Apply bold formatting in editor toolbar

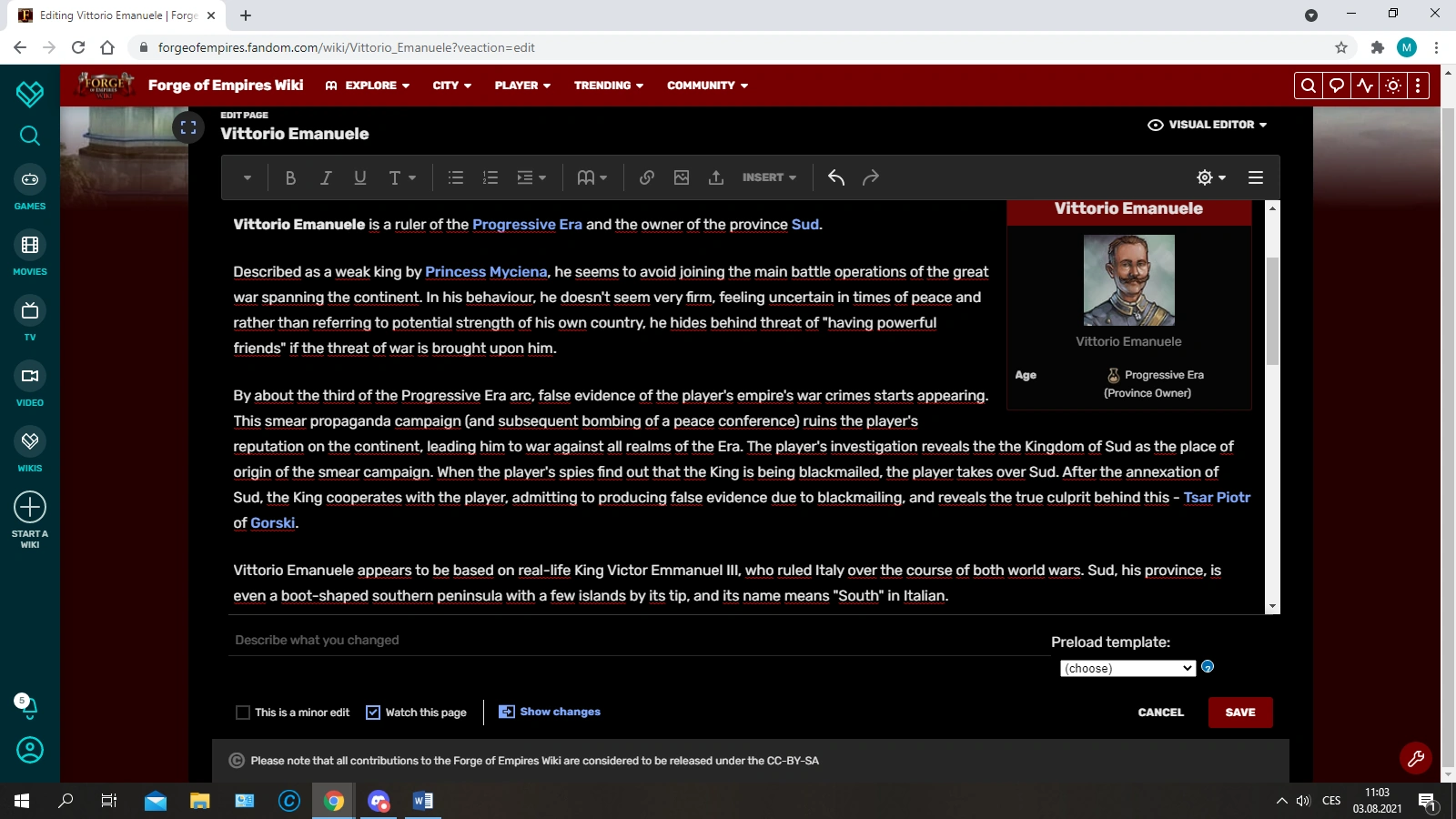(x=290, y=177)
